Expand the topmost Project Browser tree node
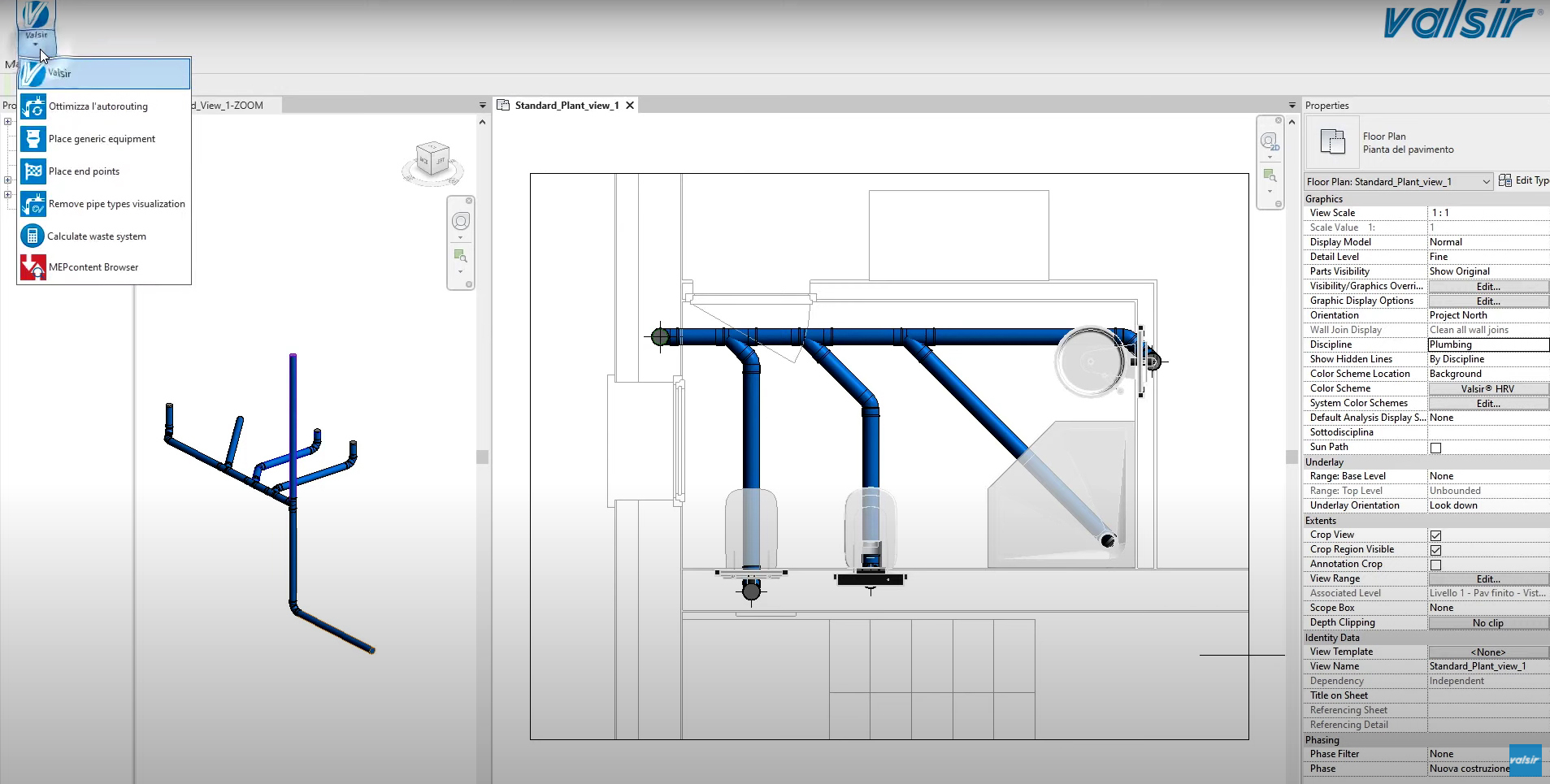The width and height of the screenshot is (1550, 784). pyautogui.click(x=7, y=122)
